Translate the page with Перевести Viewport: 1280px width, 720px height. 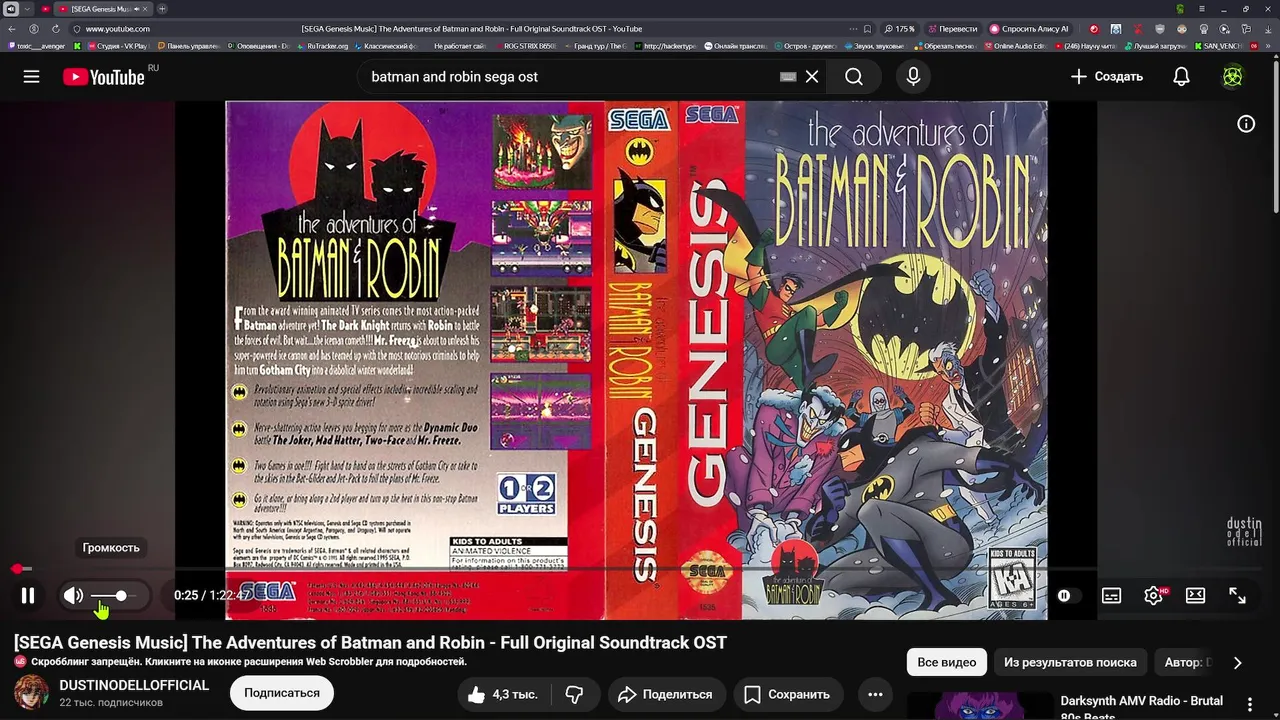pos(953,29)
